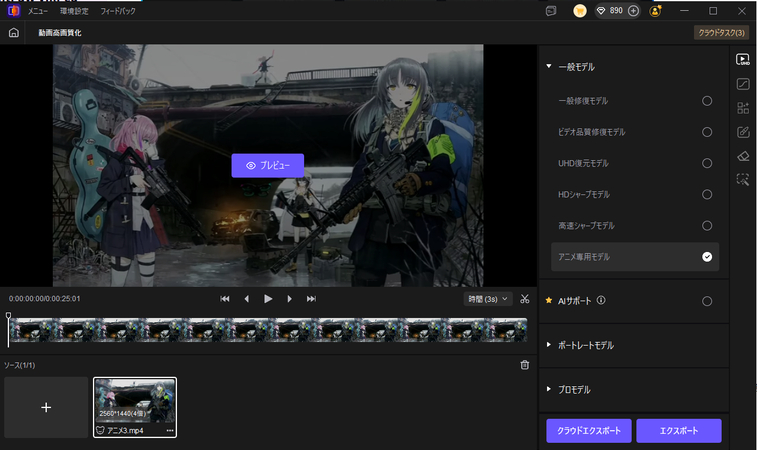Select the アニメ3.mp4 source thumbnail

pyautogui.click(x=134, y=402)
